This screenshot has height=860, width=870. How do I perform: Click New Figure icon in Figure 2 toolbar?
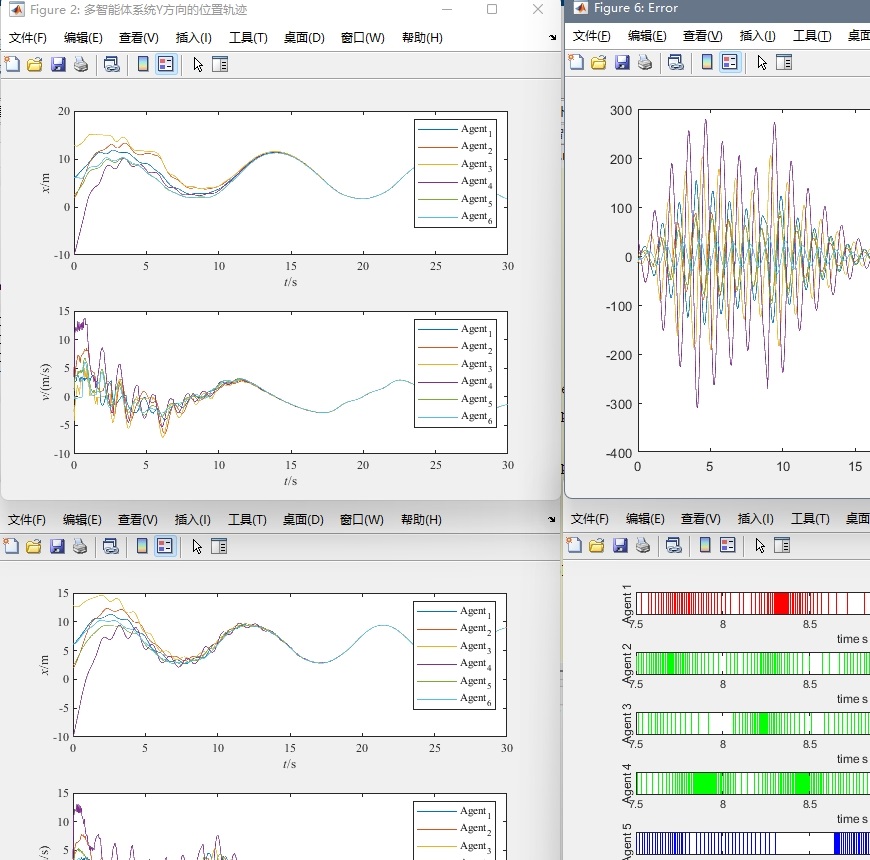tap(12, 64)
